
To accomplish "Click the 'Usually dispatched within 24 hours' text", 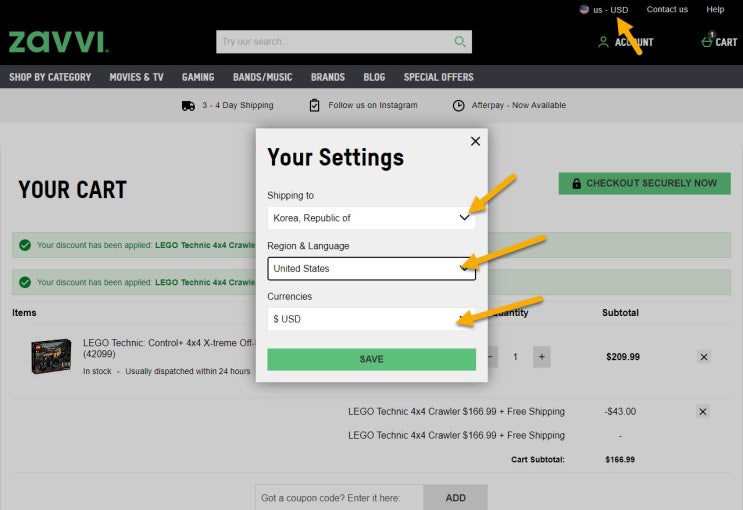I will click(188, 371).
